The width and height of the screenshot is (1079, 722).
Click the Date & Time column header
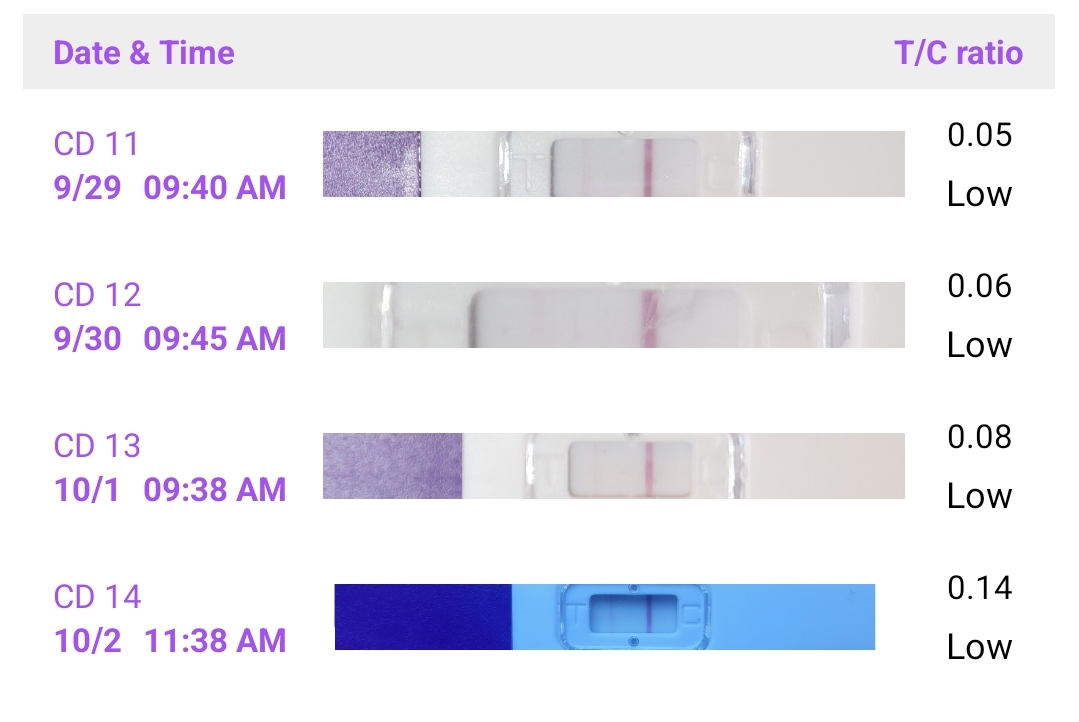[144, 52]
